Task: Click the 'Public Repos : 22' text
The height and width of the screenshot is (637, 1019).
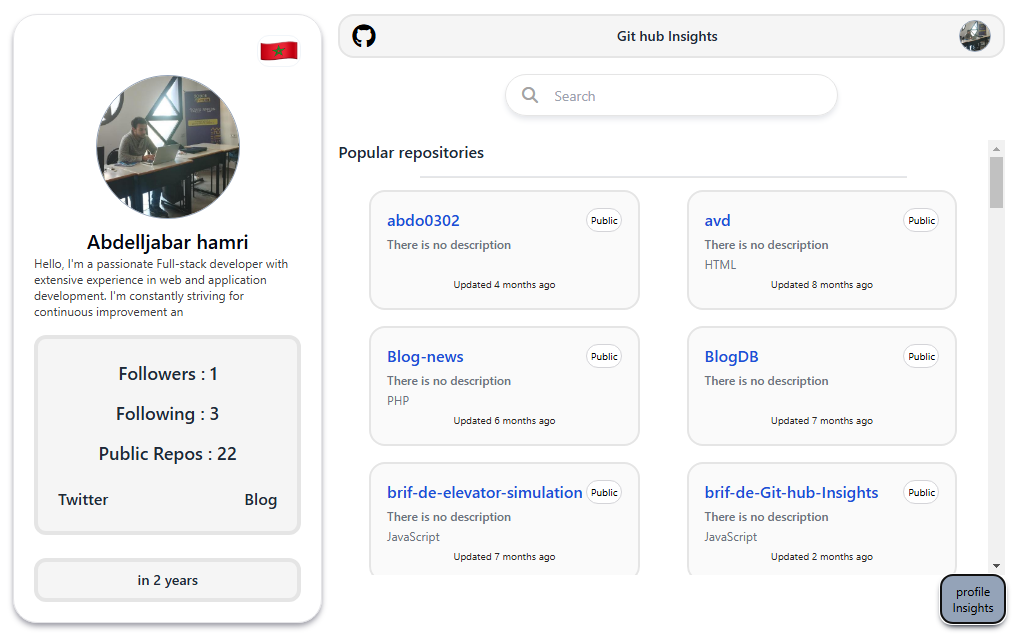Action: coord(168,453)
